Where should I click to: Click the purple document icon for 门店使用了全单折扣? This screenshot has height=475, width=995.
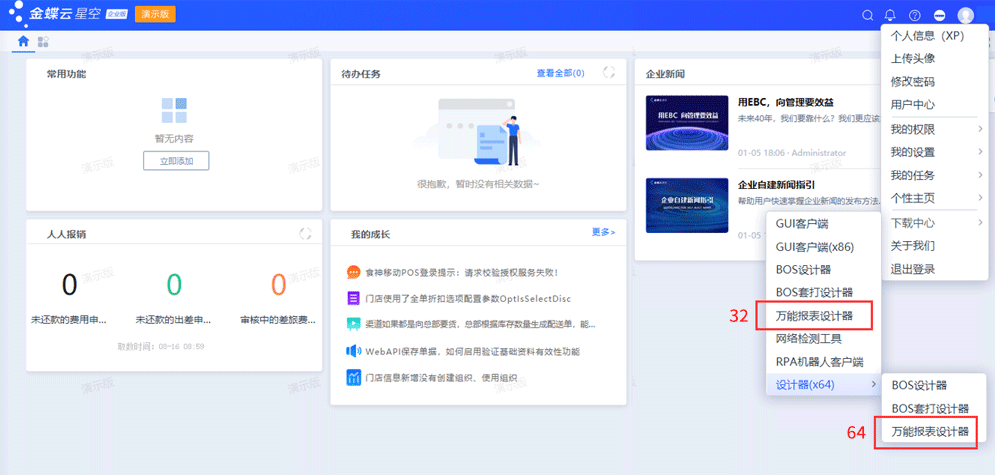coord(353,298)
